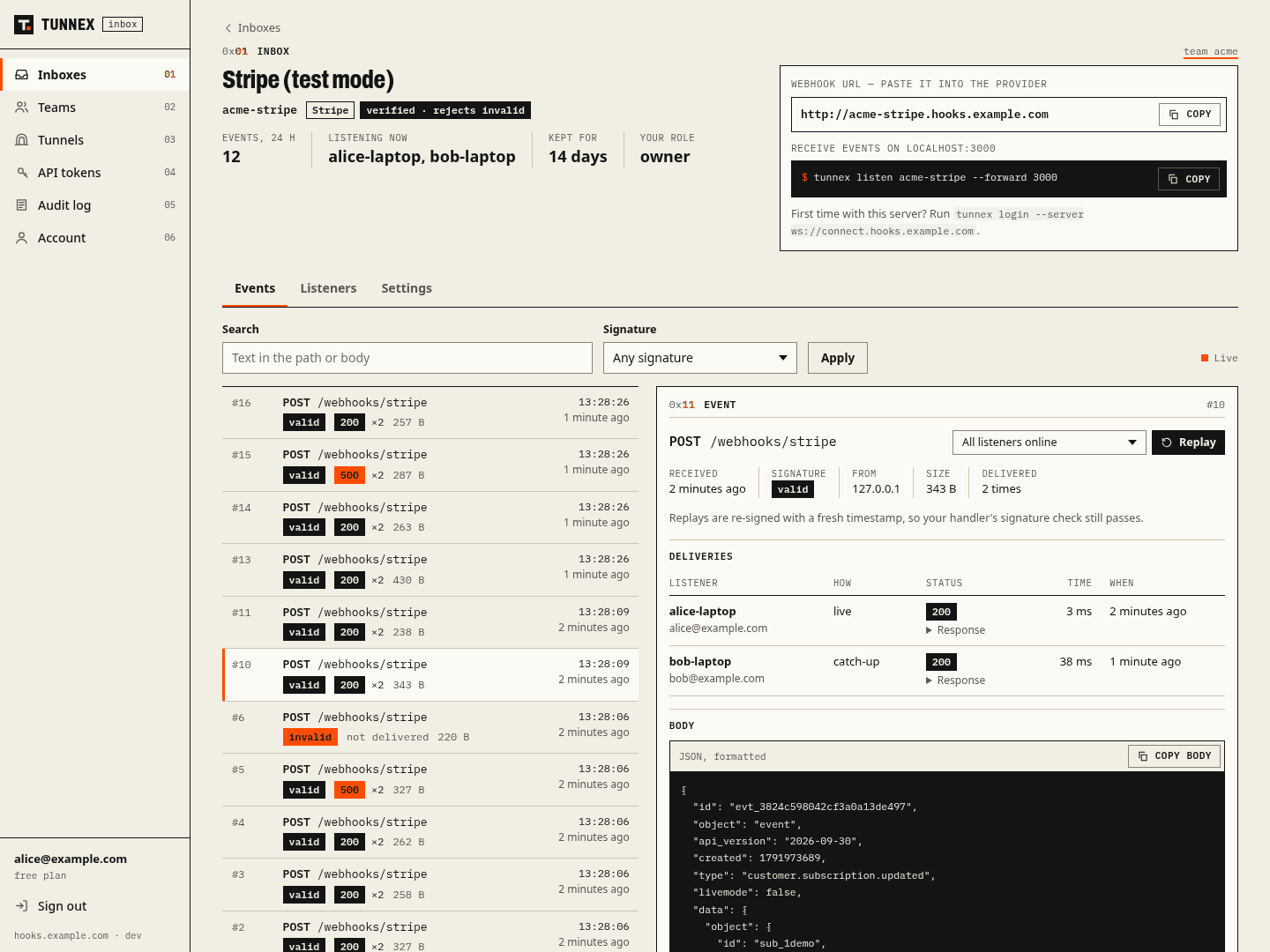This screenshot has height=952, width=1270.
Task: Select event #4 row
Action: [430, 832]
